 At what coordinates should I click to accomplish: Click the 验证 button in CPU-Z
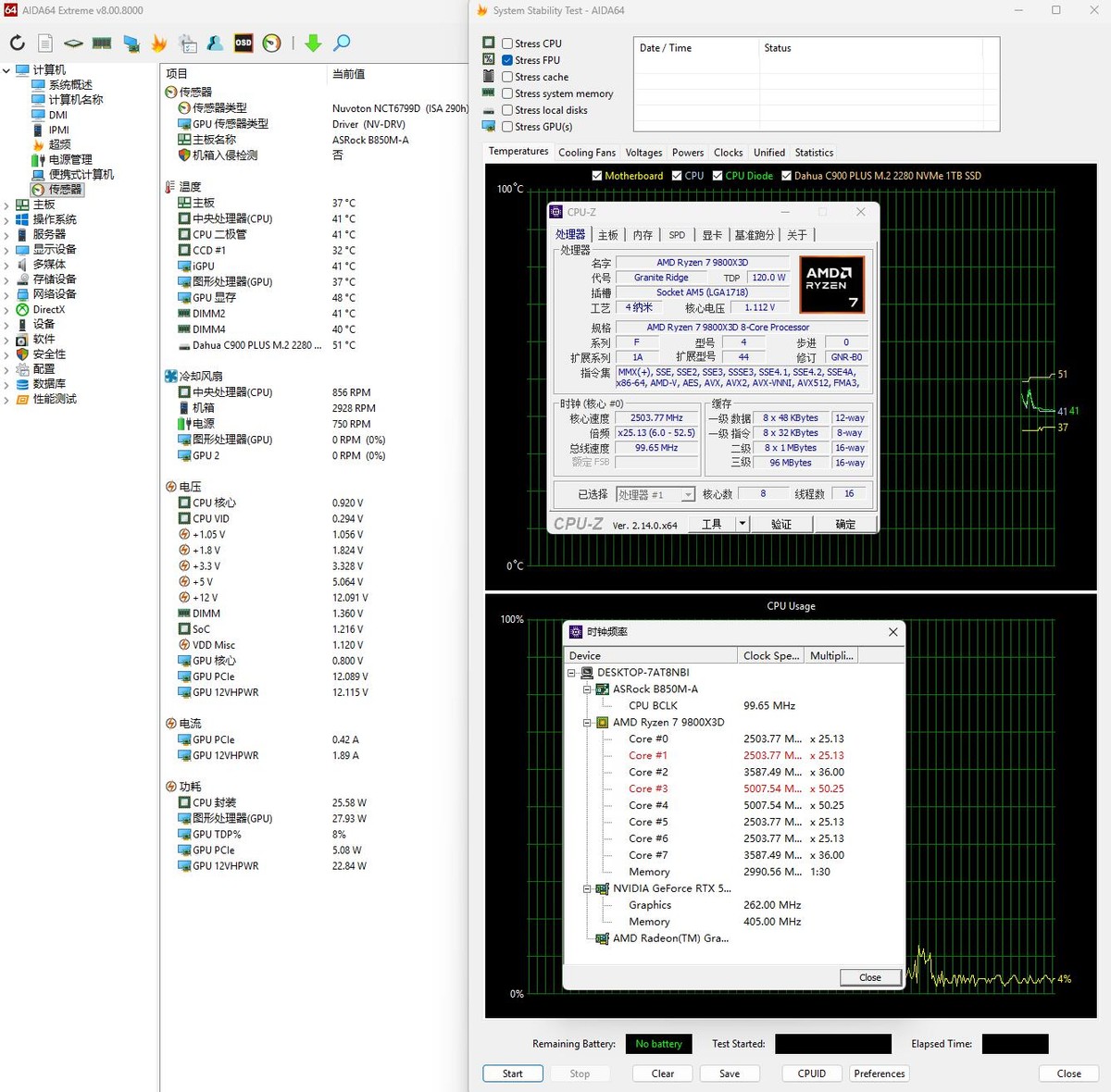(x=781, y=524)
